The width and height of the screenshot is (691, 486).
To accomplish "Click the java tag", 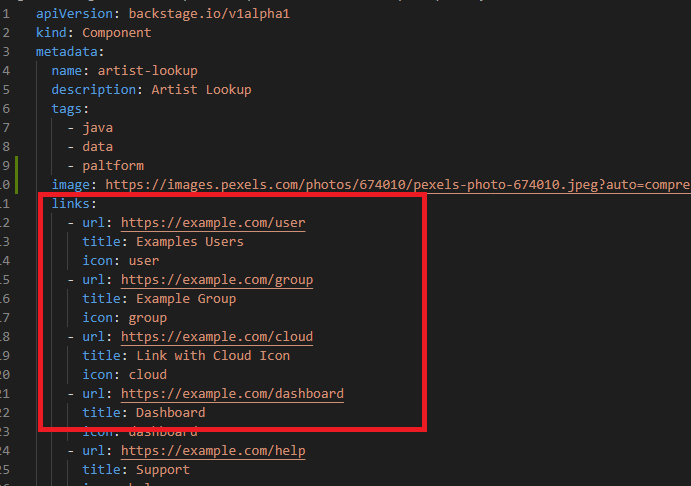I will click(x=97, y=128).
